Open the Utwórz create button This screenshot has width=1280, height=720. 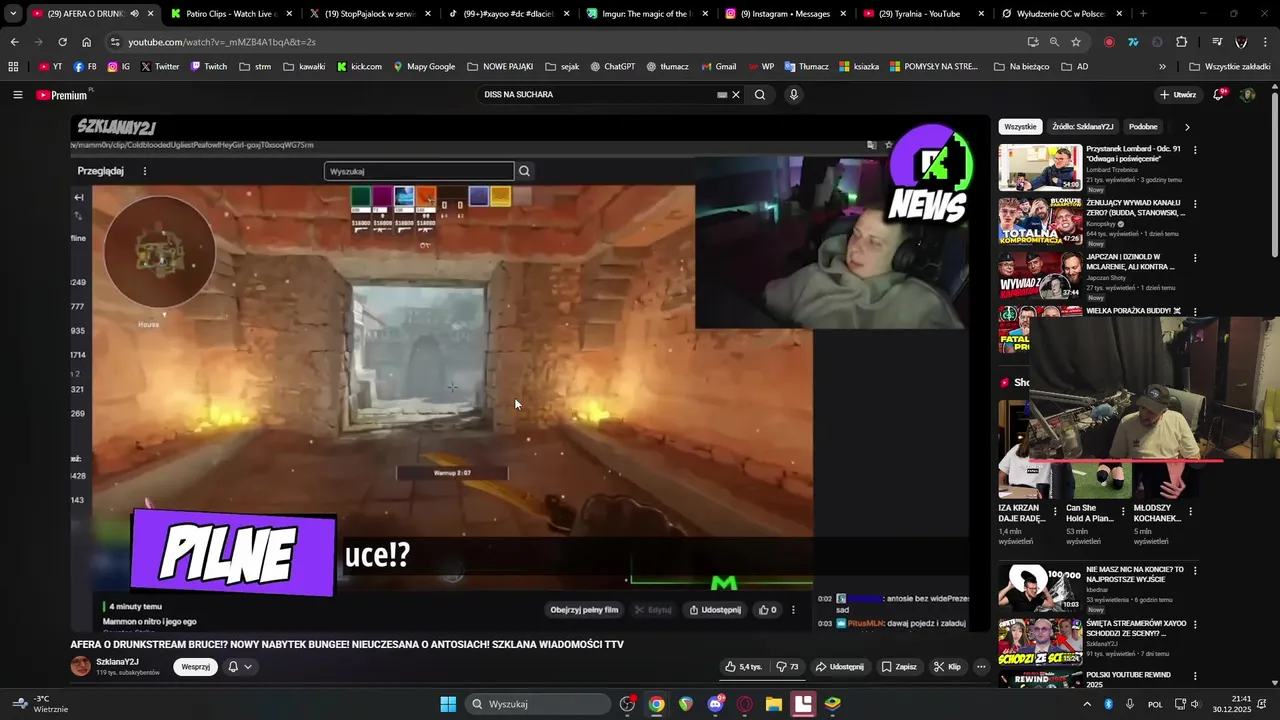1177,95
